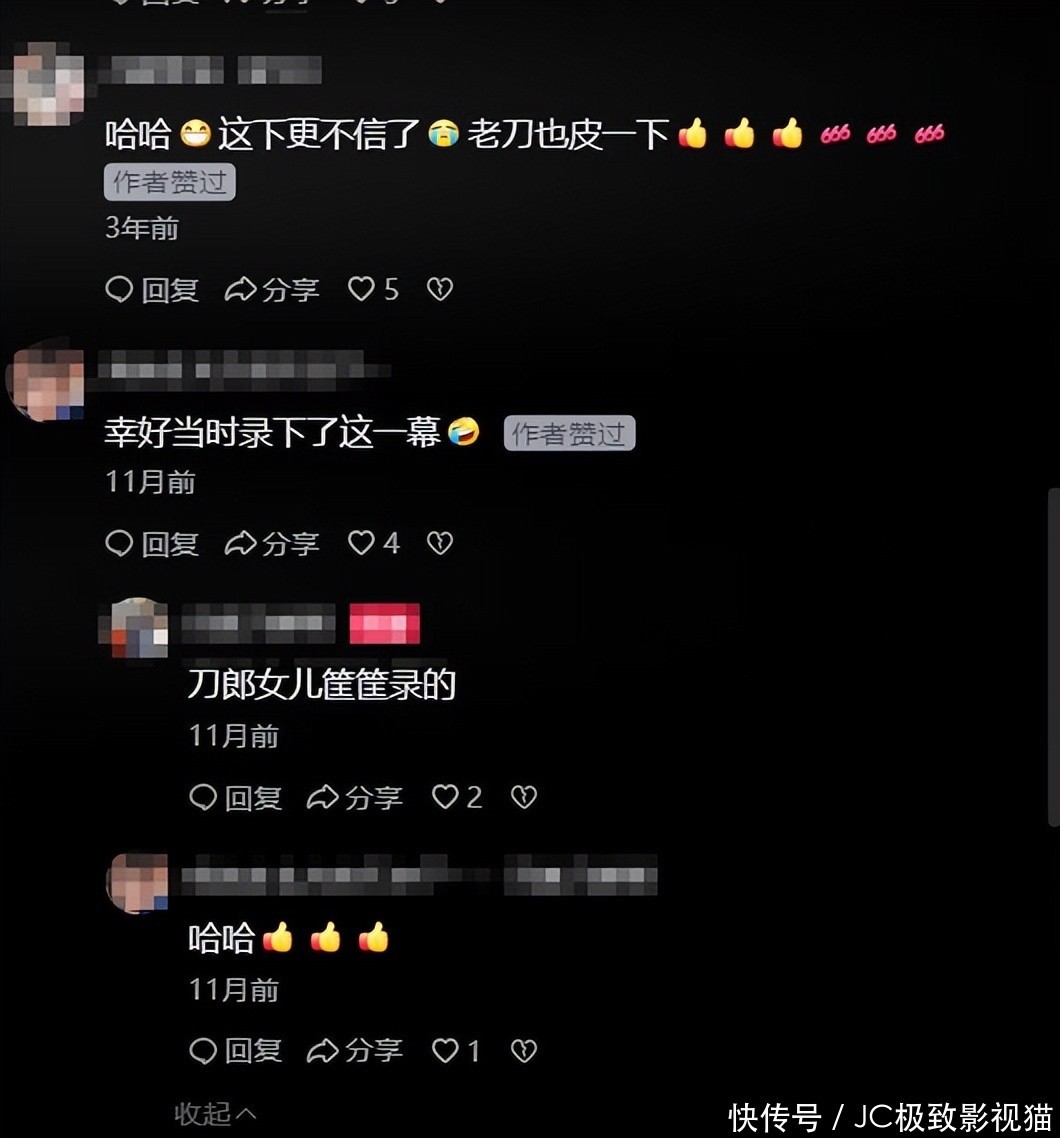Share the 老刀也皮一下 comment
1060x1138 pixels.
271,290
